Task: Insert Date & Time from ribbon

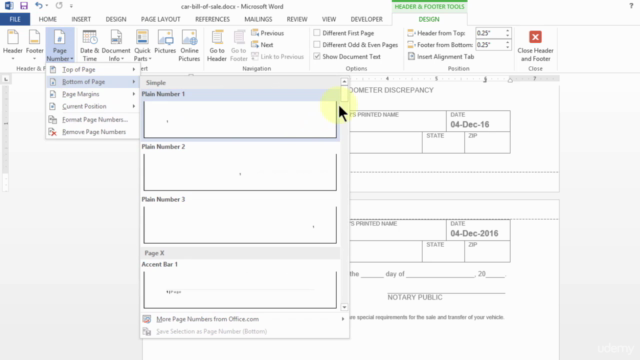Action: 89,45
